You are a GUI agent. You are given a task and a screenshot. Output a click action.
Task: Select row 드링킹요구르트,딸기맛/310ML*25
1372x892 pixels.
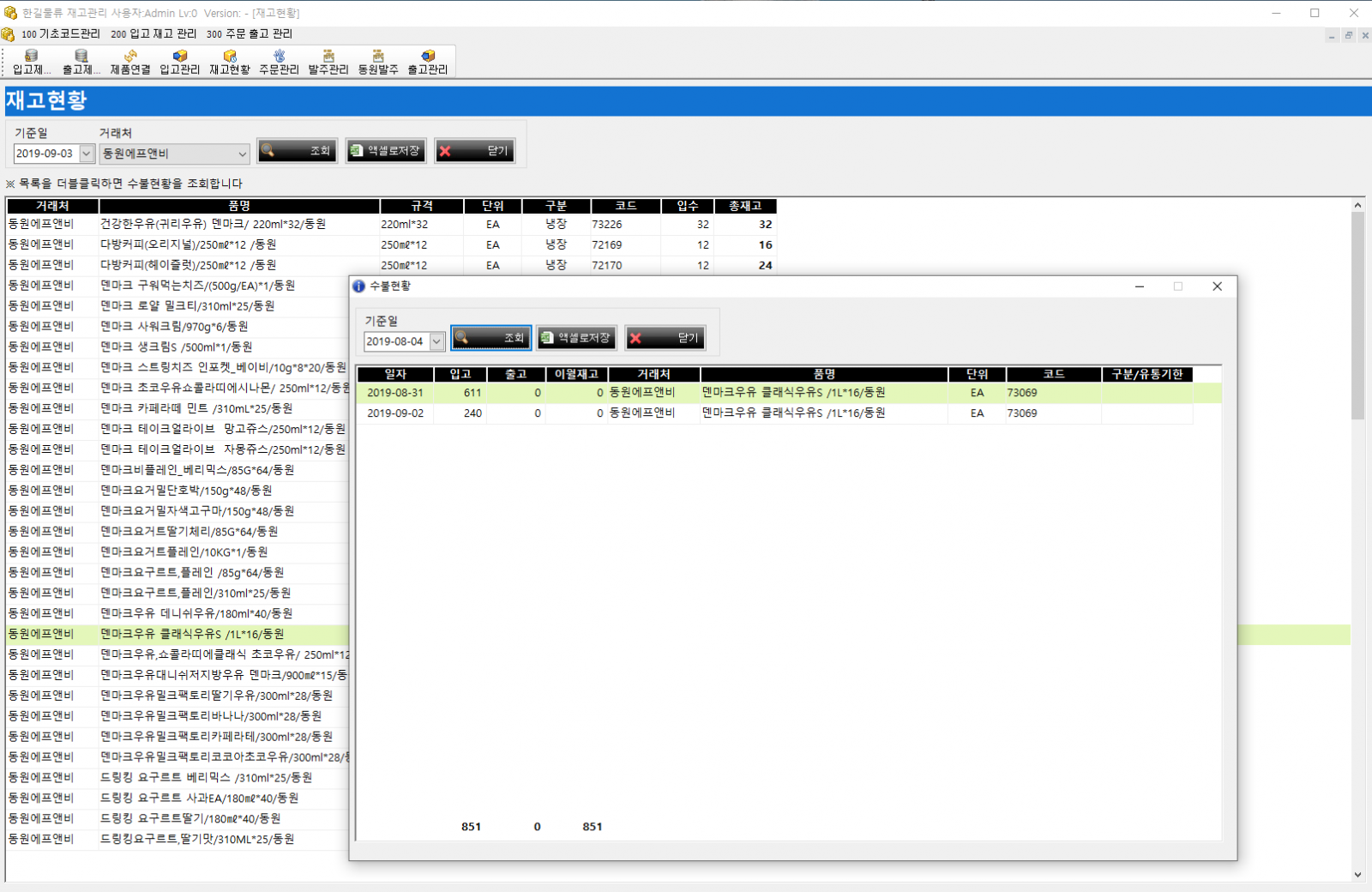(x=178, y=839)
